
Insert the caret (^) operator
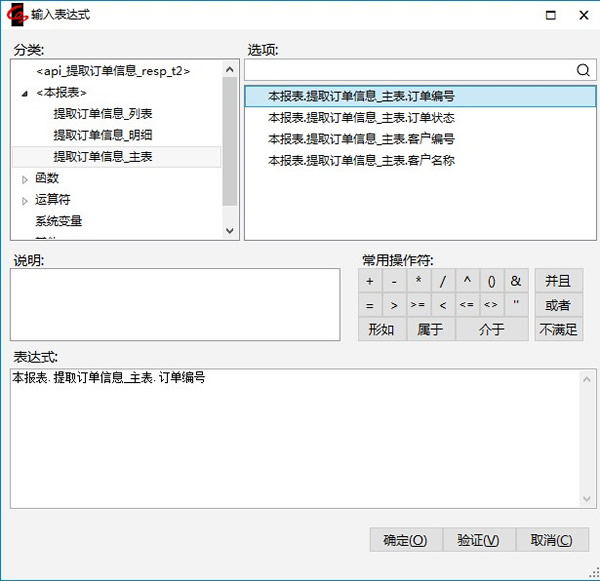pyautogui.click(x=467, y=281)
